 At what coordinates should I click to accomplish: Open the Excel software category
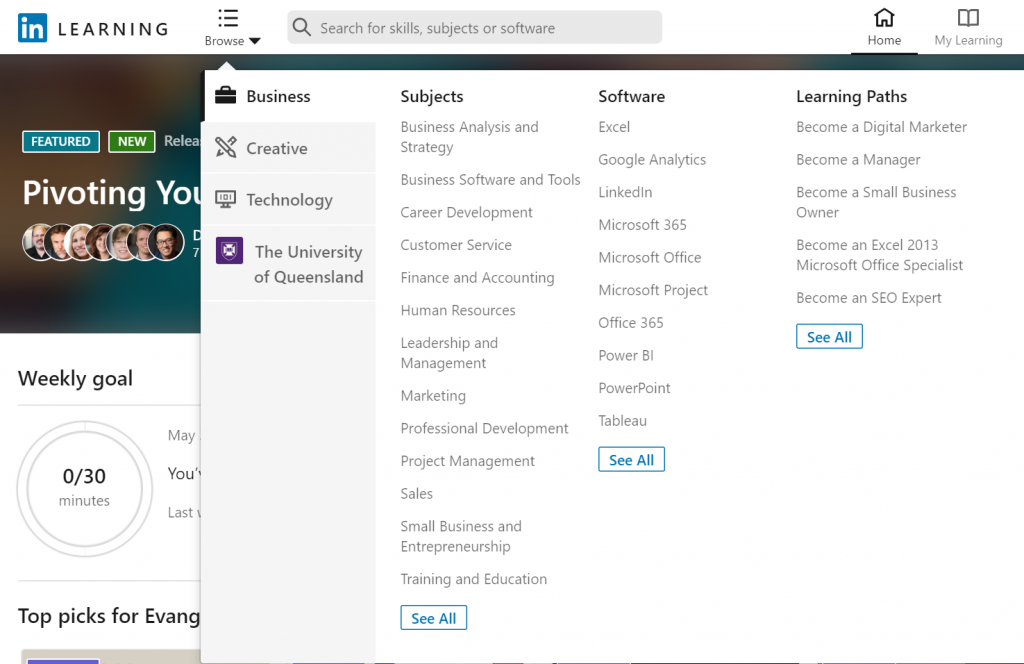tap(613, 127)
